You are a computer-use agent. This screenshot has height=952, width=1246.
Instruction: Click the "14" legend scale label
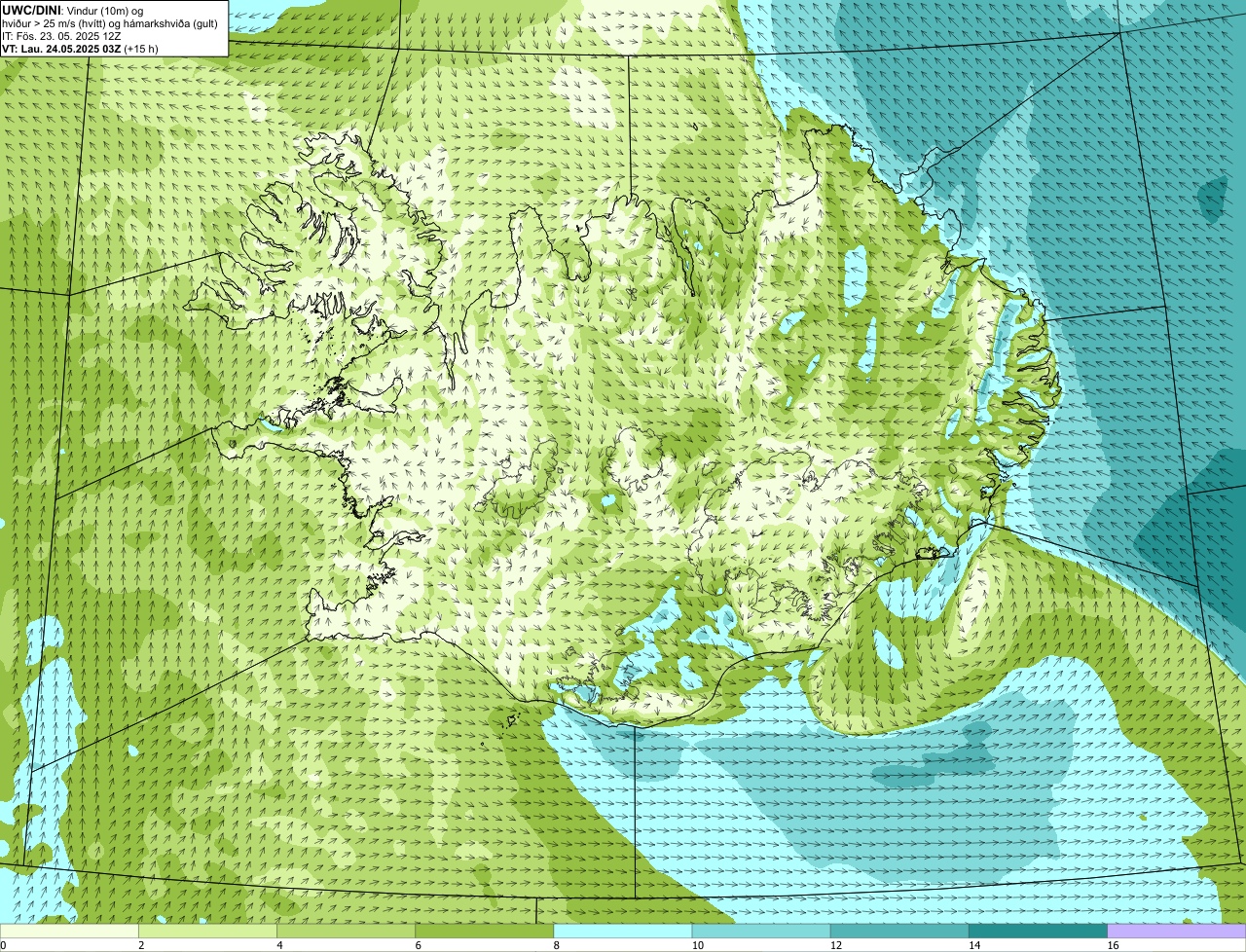974,945
